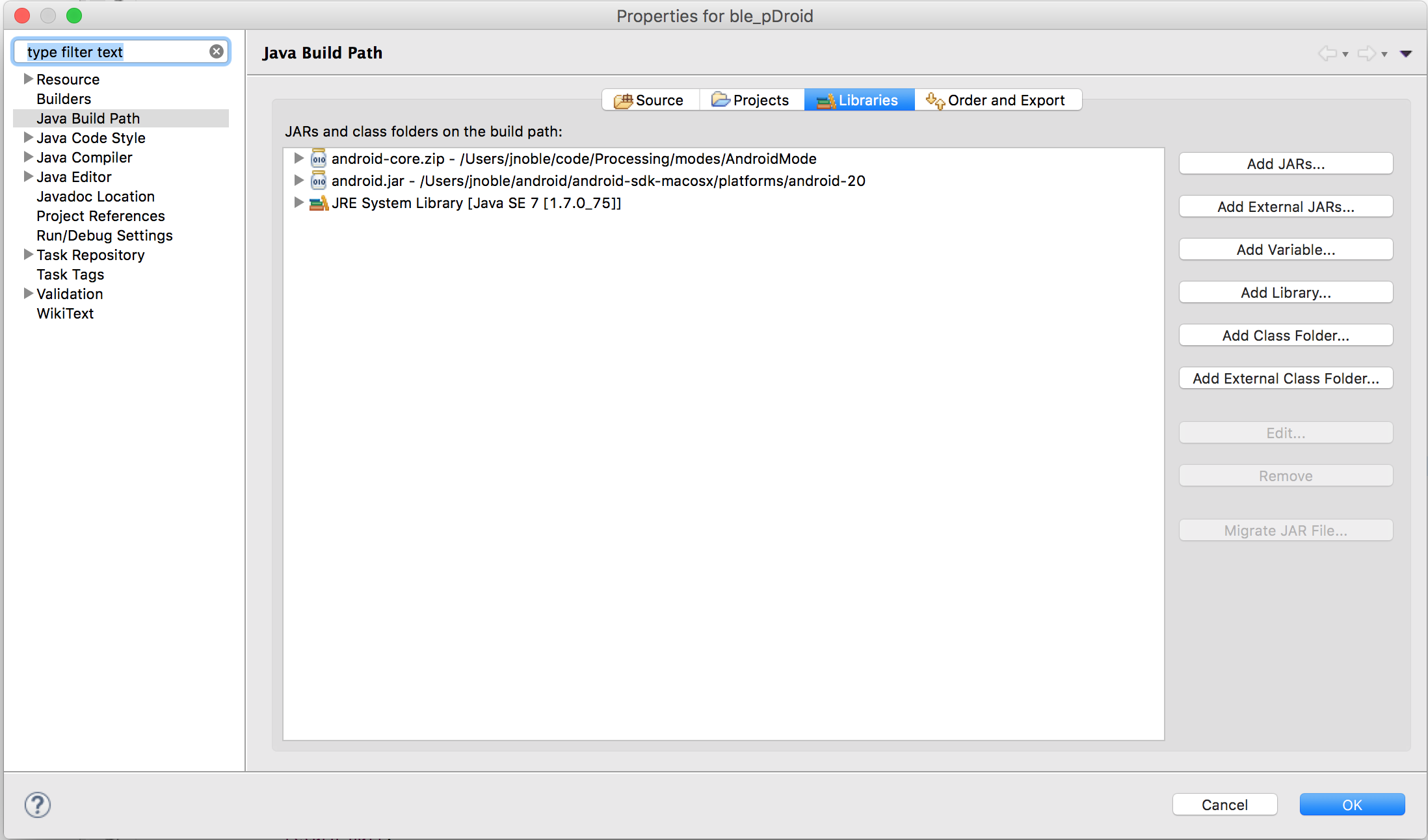
Task: Click the help question mark icon
Action: coord(38,805)
